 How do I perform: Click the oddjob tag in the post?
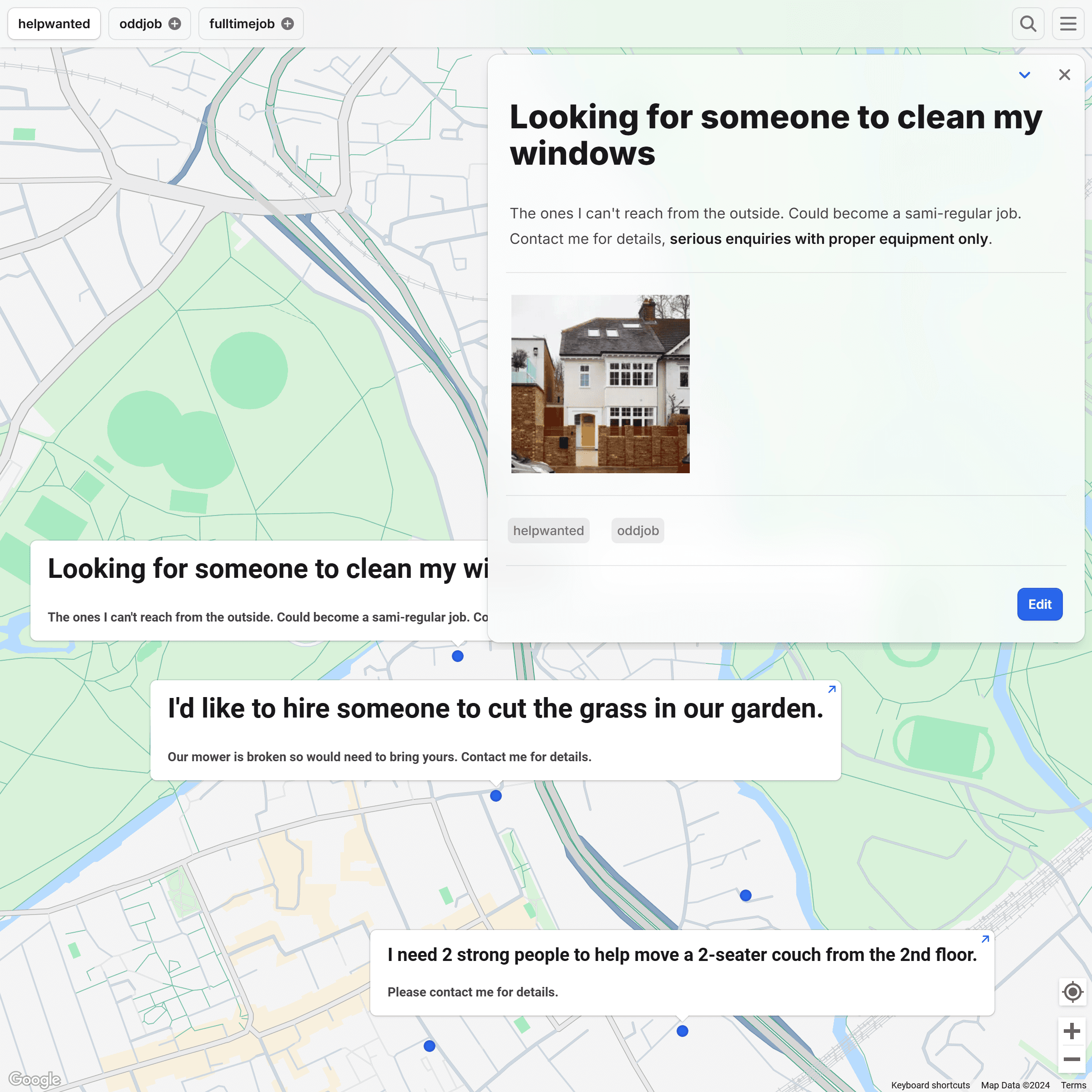point(637,531)
